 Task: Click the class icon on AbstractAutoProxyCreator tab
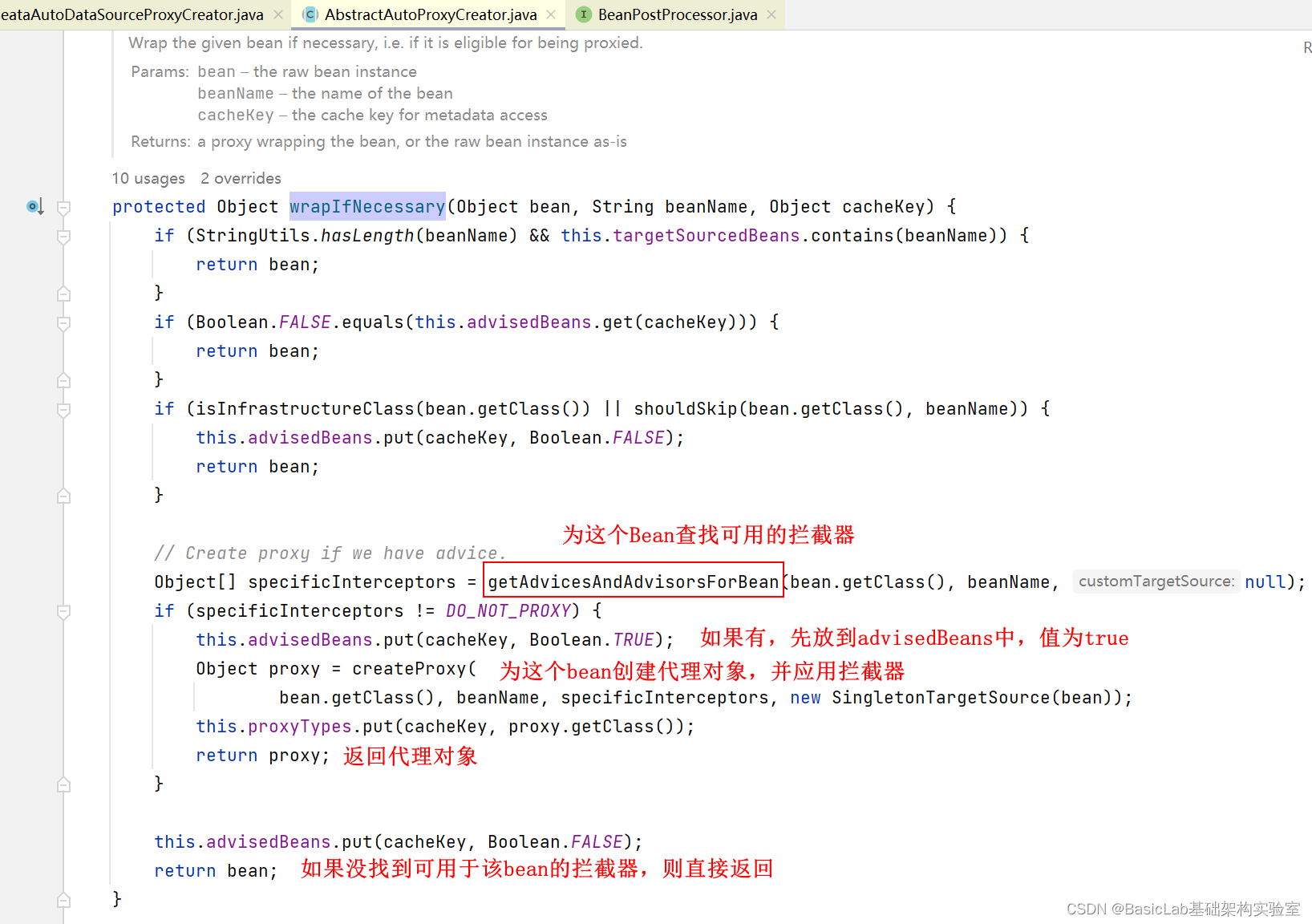[x=310, y=14]
